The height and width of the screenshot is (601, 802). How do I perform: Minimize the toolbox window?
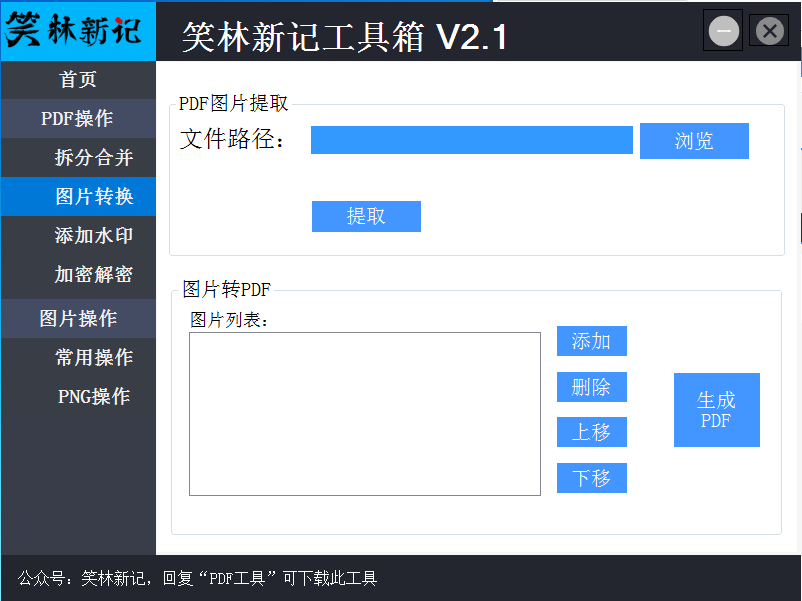point(723,31)
